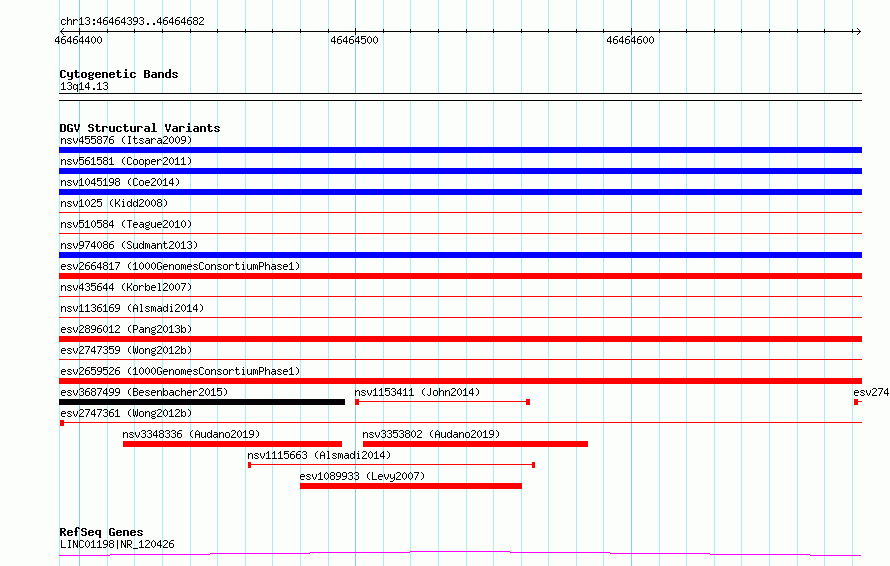The height and width of the screenshot is (566, 890).
Task: Select esv2747361 (Wong2012b) label
Action: [x=126, y=413]
